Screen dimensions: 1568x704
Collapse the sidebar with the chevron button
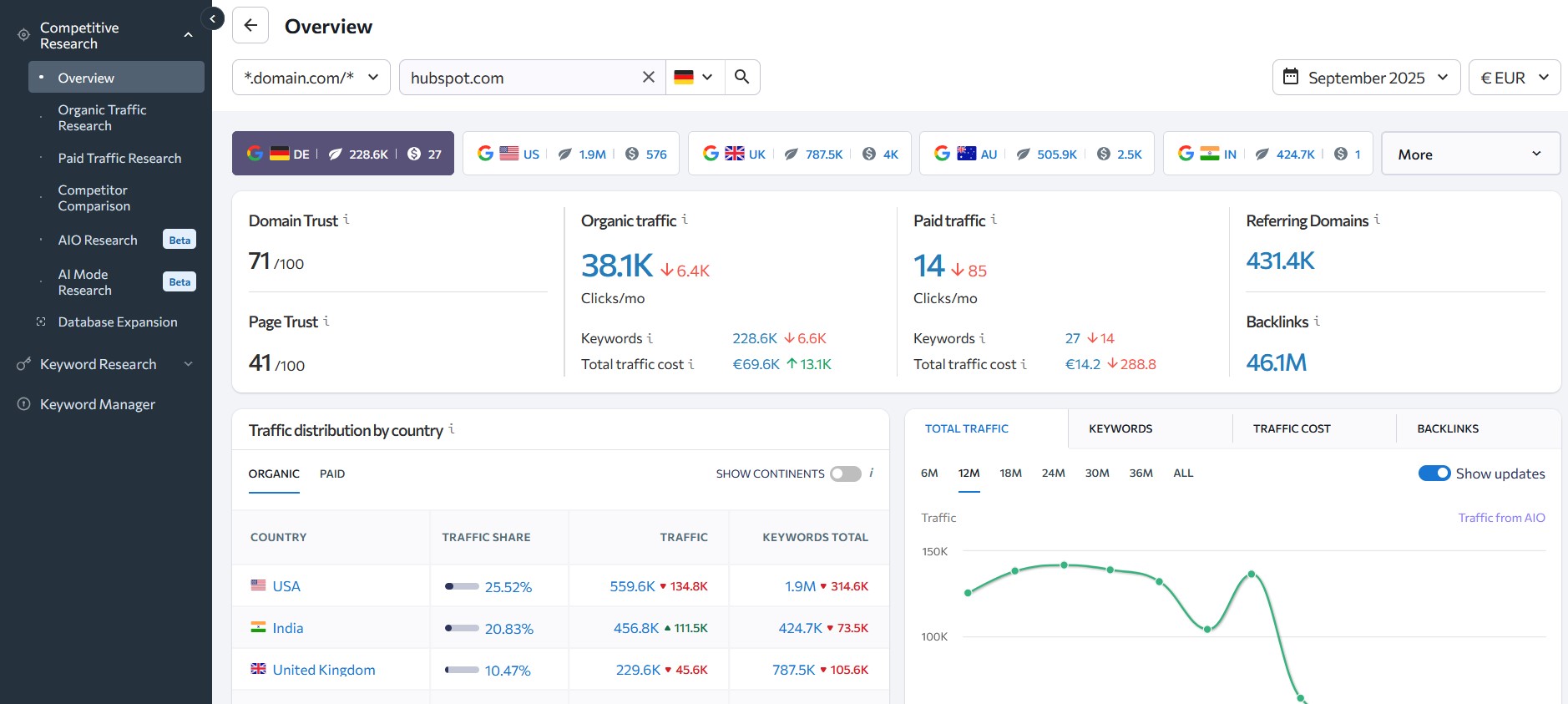pyautogui.click(x=213, y=18)
